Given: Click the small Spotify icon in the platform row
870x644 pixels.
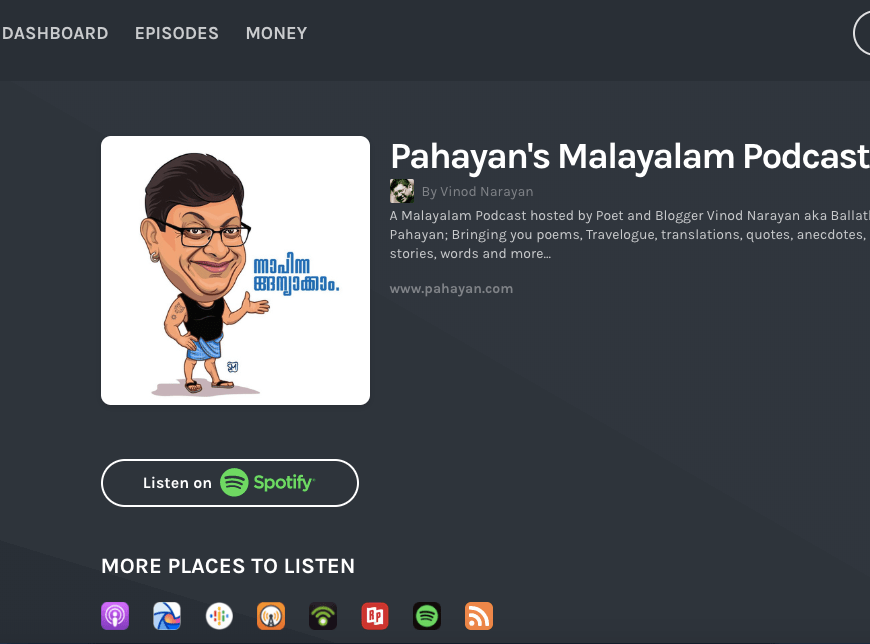Looking at the screenshot, I should pos(427,616).
